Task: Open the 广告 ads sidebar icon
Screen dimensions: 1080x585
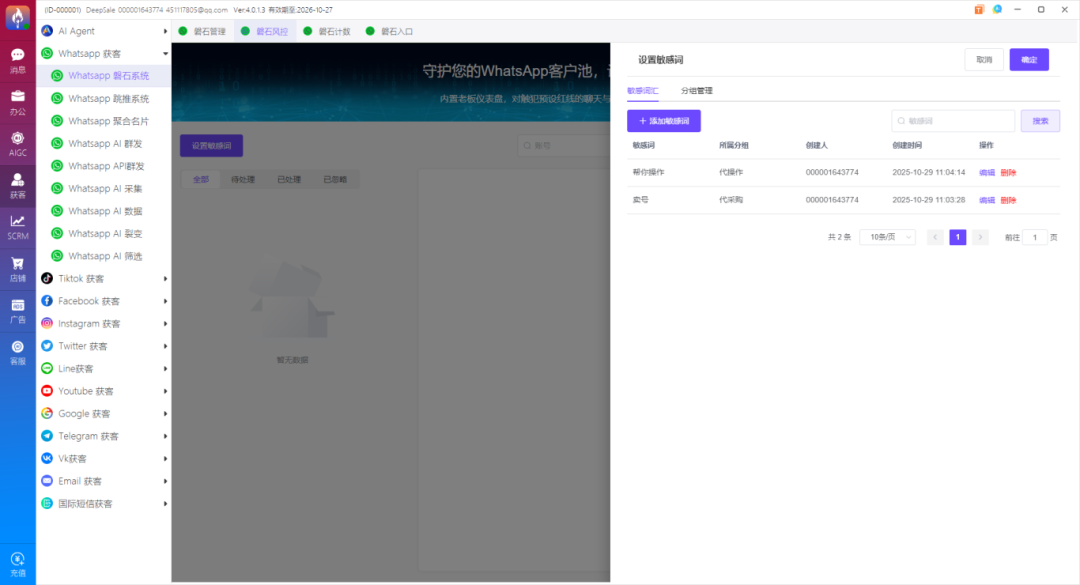Action: (x=18, y=311)
